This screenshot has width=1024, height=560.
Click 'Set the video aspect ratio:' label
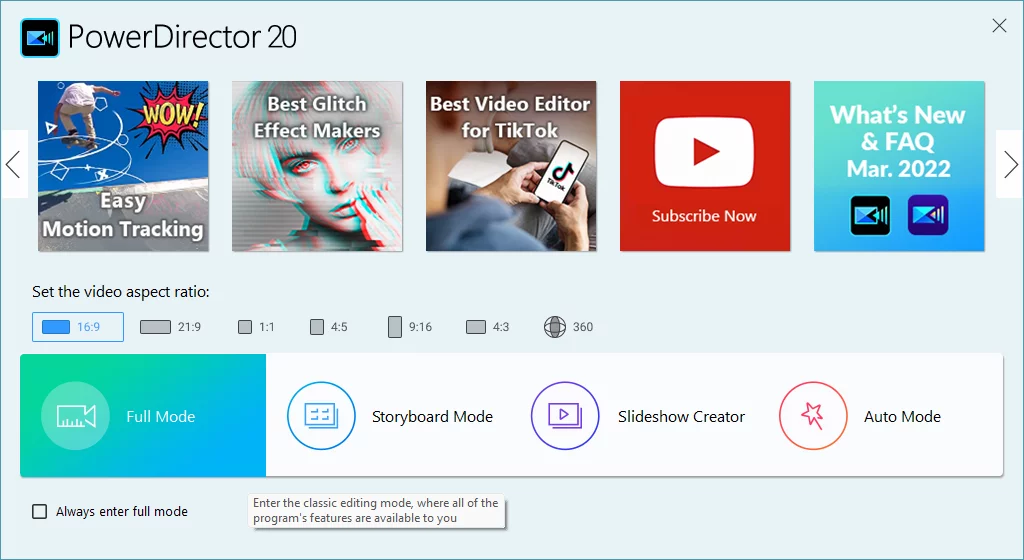[121, 292]
